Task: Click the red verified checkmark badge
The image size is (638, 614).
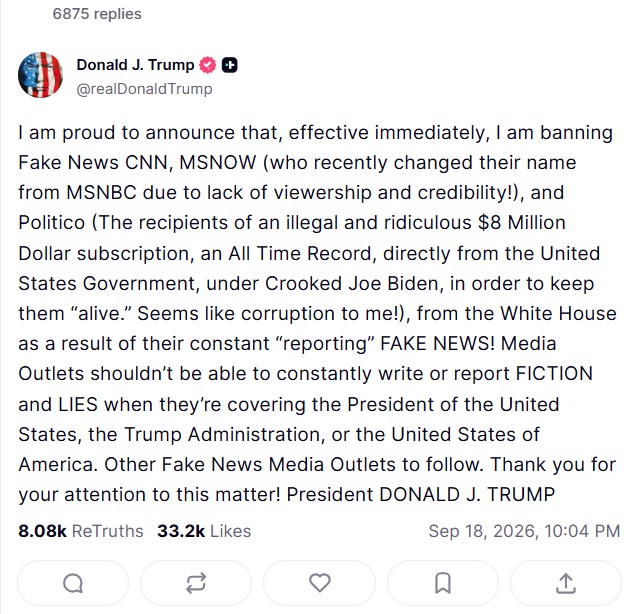Action: pos(208,65)
